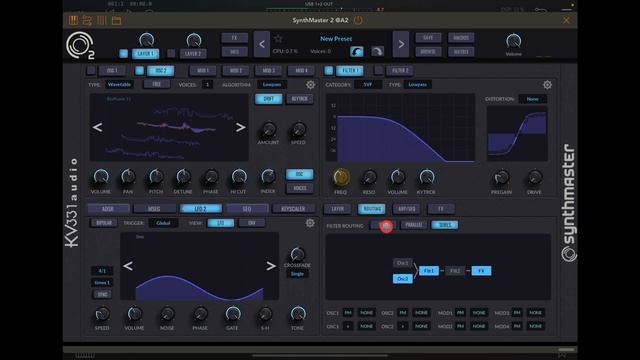Image resolution: width=640 pixels, height=360 pixels.
Task: Click the Filt2 node in routing diagram
Action: coord(455,271)
